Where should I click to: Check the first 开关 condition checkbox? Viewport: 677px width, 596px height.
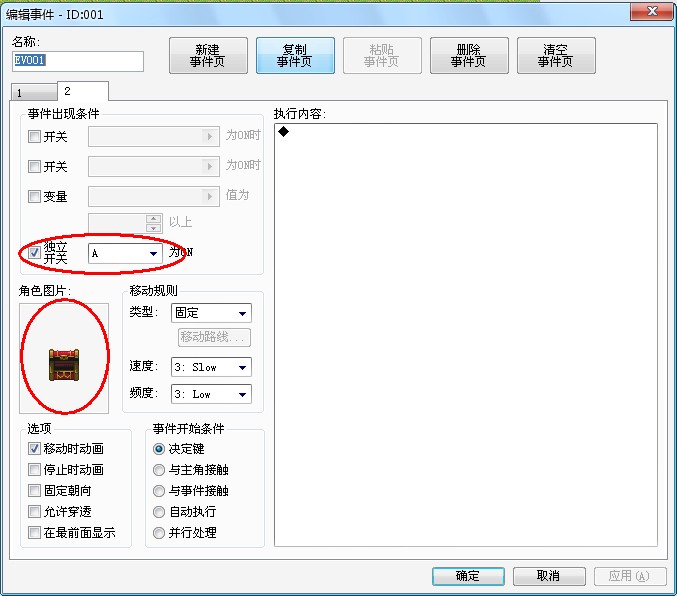[x=34, y=137]
